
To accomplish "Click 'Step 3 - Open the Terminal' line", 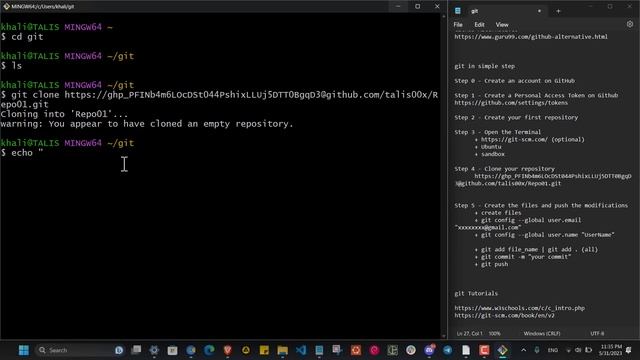I will pyautogui.click(x=498, y=132).
